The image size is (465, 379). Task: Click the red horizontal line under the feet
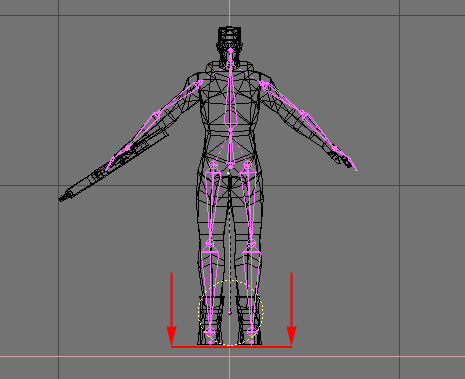tap(231, 347)
